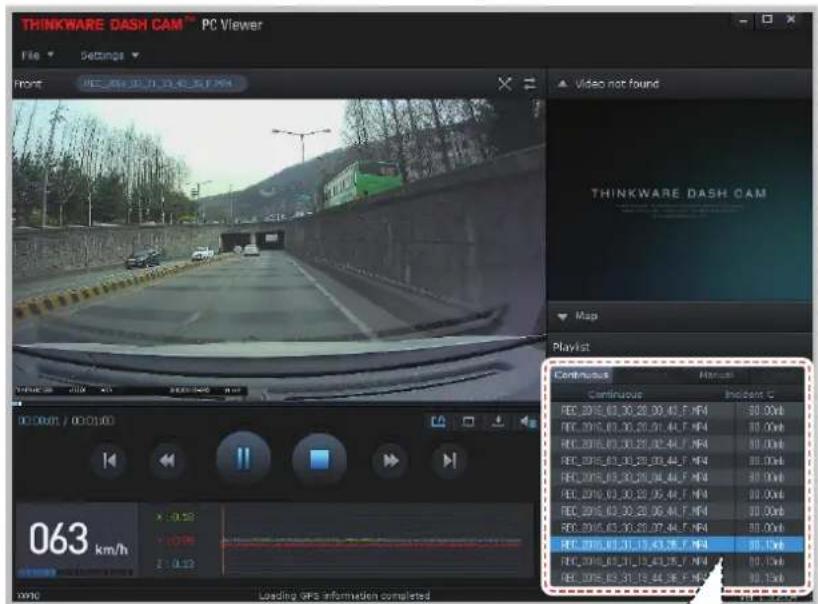818x604 pixels.
Task: Click 'Loading GPS information completed' status text
Action: [344, 596]
